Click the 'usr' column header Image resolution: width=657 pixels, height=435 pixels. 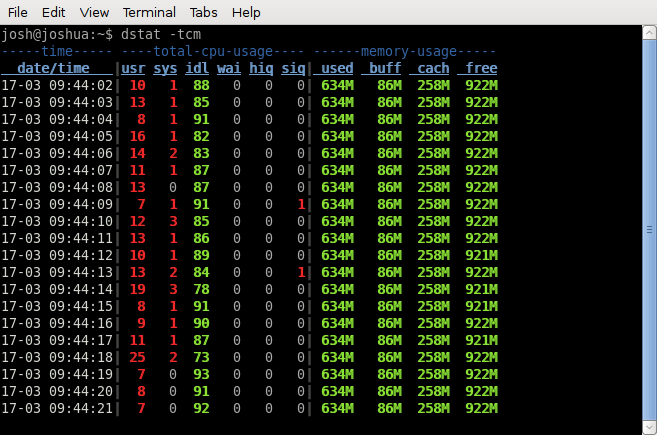click(133, 68)
